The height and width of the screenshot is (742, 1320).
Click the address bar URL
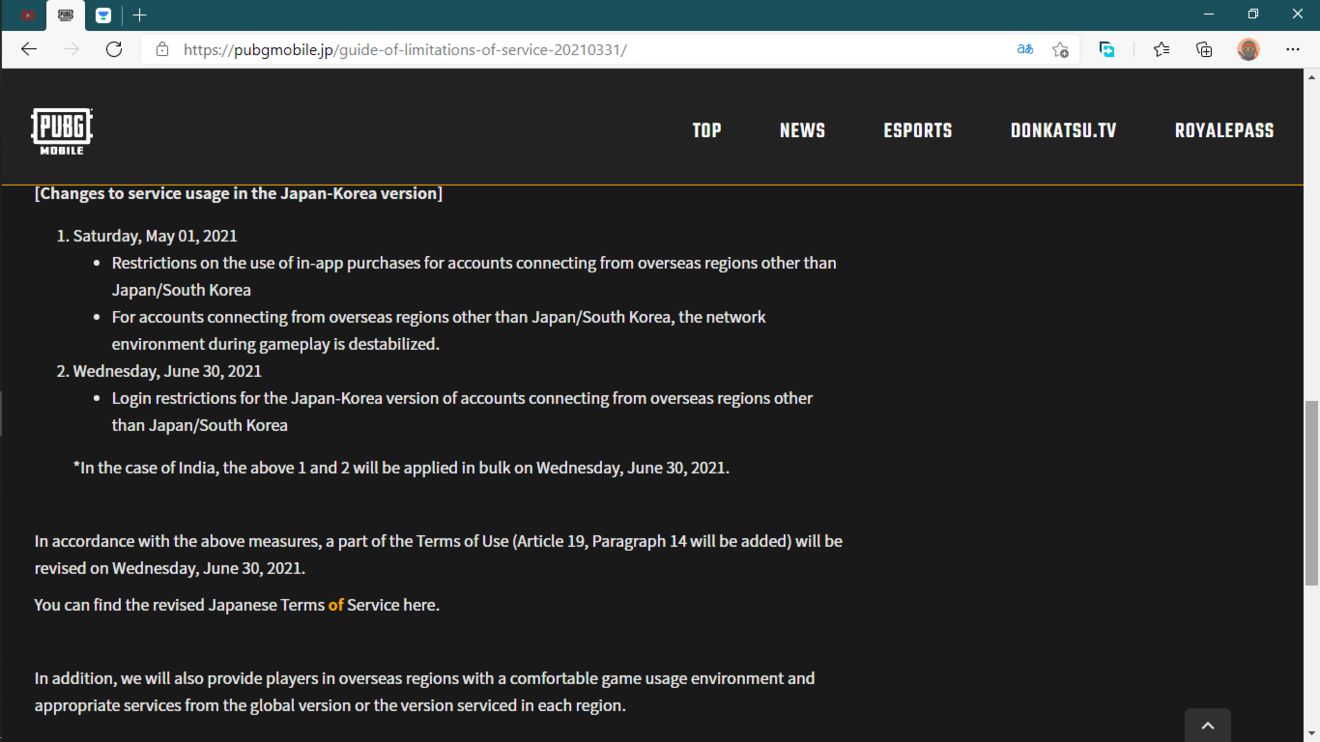(x=405, y=49)
